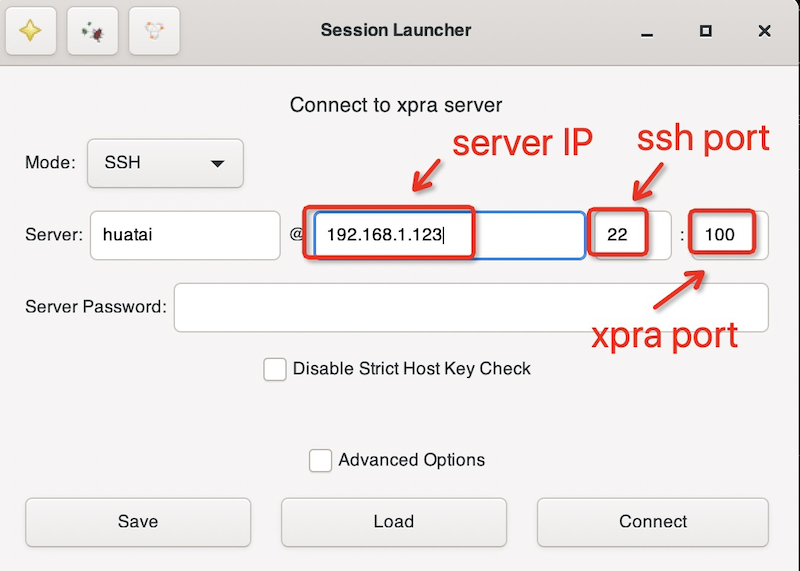Viewport: 800px width, 571px height.
Task: Click the Connect to xpra server heading
Action: [395, 105]
